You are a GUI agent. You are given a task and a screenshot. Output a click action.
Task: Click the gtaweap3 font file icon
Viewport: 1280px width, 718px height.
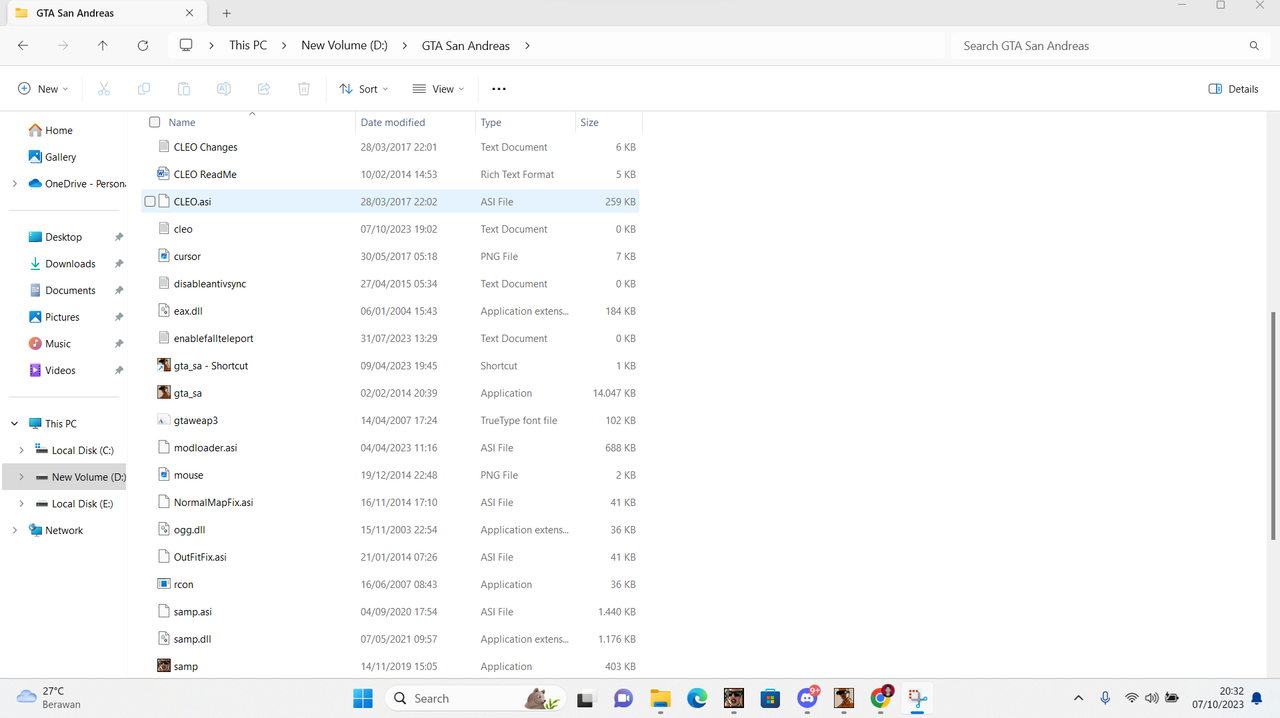point(164,420)
